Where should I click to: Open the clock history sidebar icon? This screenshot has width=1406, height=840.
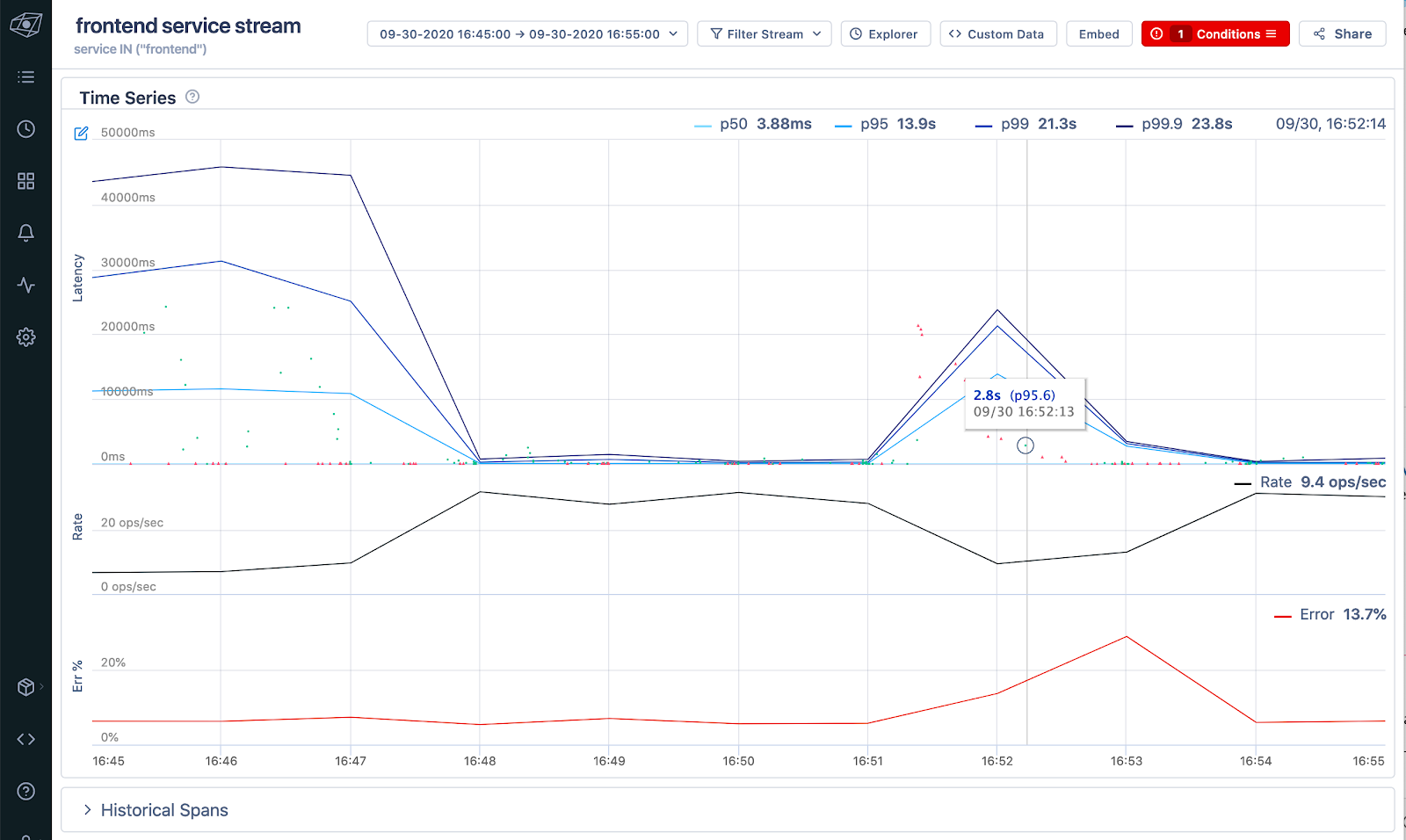point(25,129)
